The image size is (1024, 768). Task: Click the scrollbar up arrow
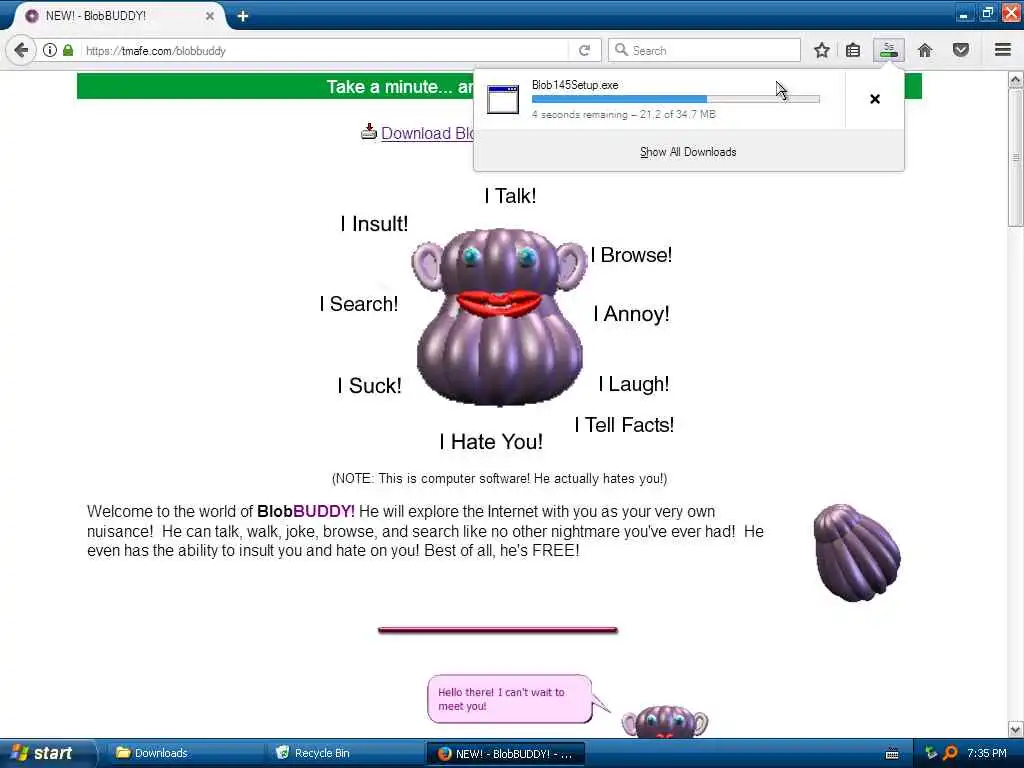pyautogui.click(x=1016, y=80)
